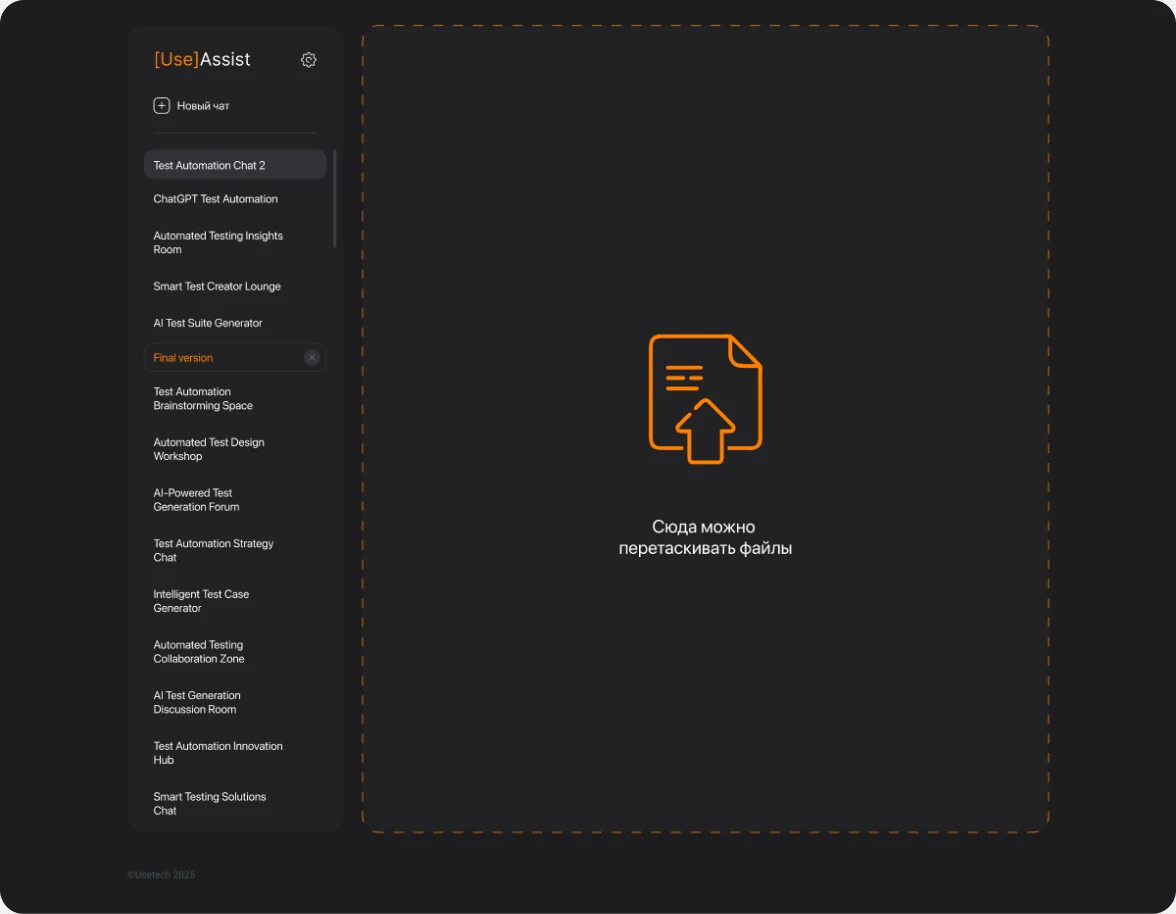Click the ©Usetech 2025 footer text

point(161,874)
